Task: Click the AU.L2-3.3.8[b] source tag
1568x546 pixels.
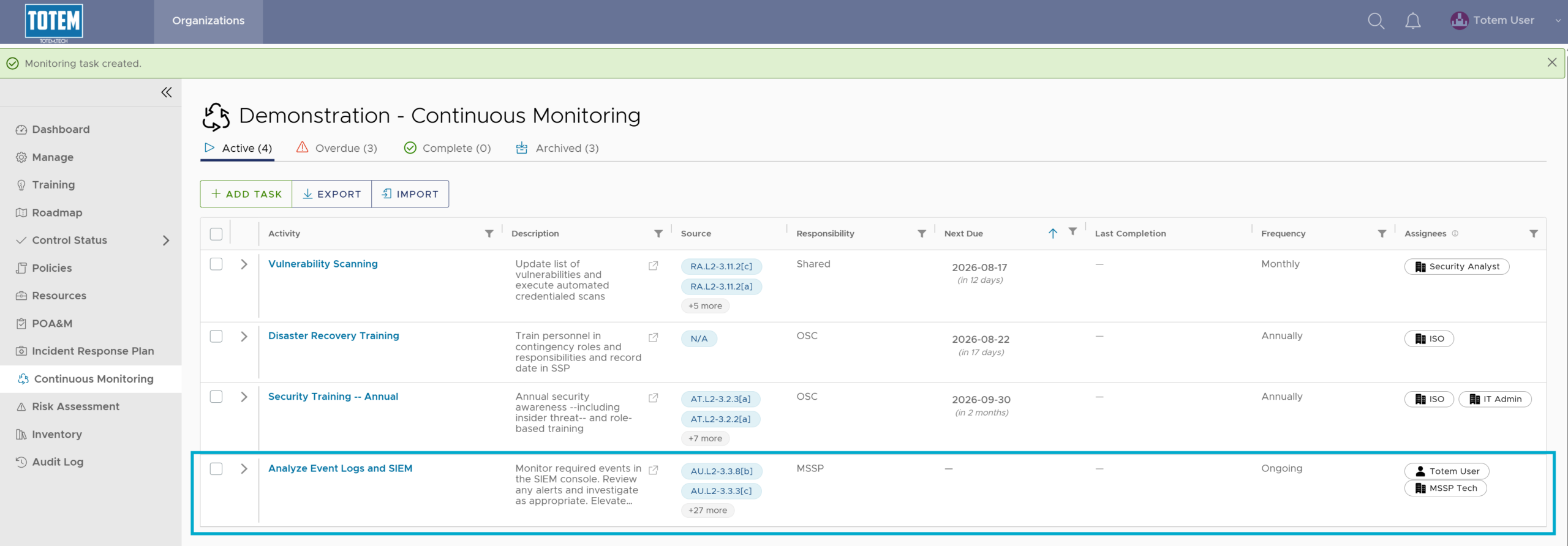Action: coord(722,471)
